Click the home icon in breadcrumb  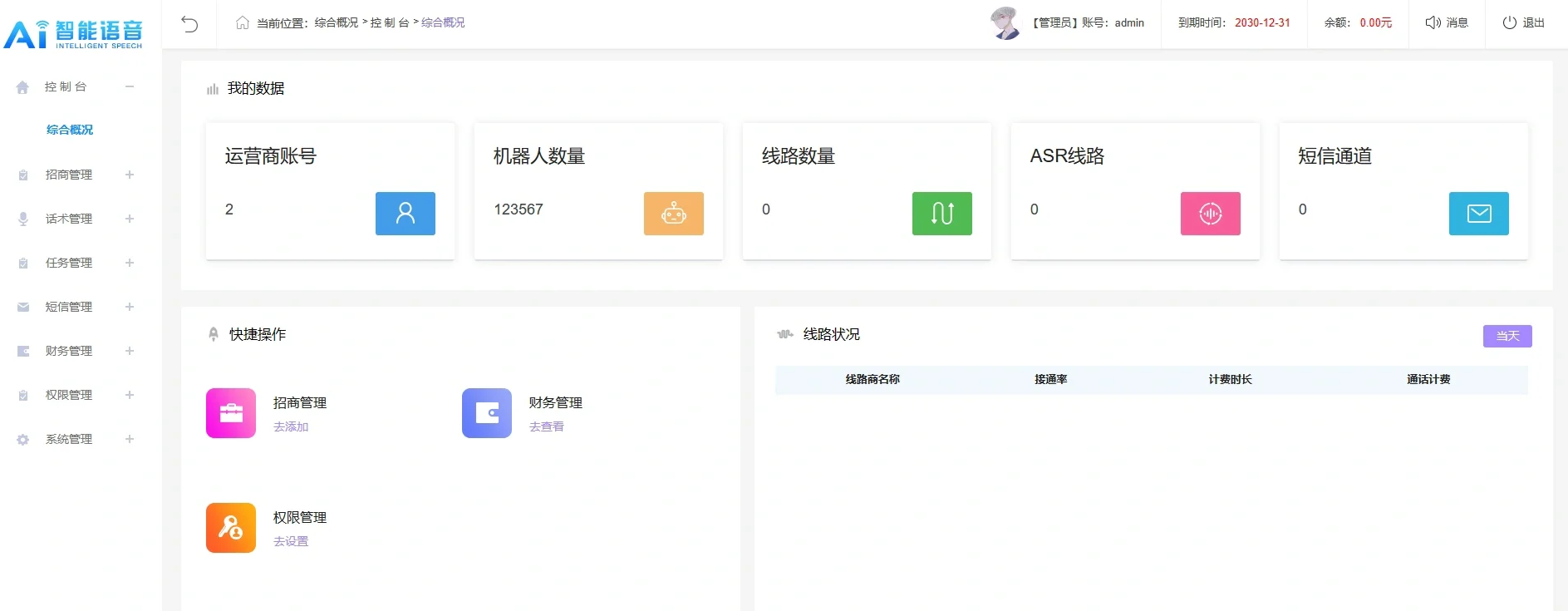click(x=243, y=22)
